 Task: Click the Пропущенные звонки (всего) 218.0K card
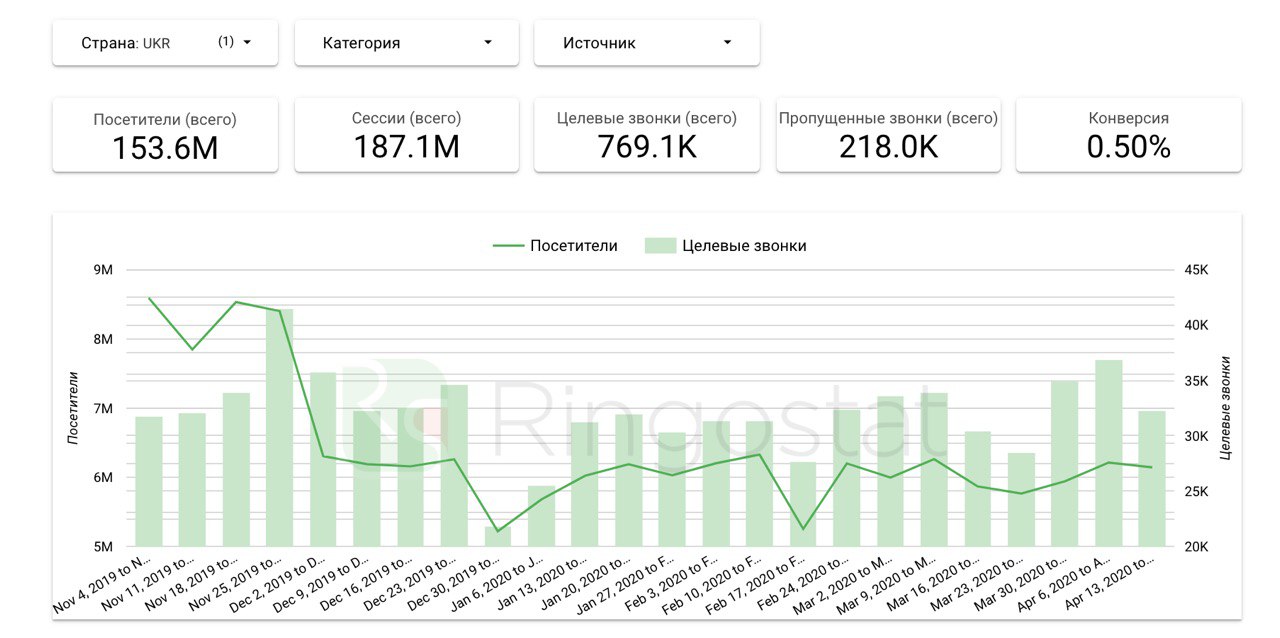pyautogui.click(x=888, y=135)
